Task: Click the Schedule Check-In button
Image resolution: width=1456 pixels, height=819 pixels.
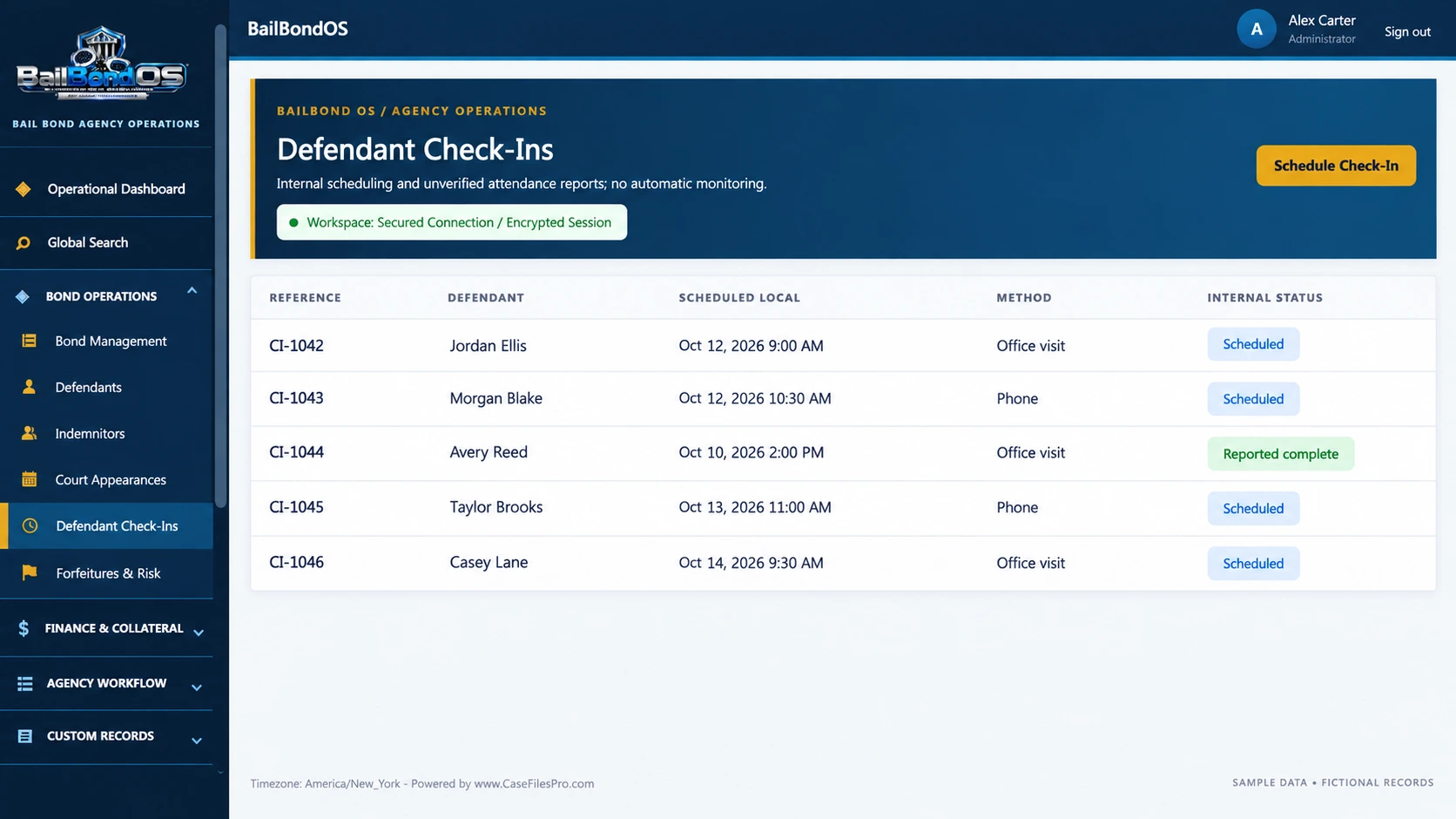Action: point(1336,166)
